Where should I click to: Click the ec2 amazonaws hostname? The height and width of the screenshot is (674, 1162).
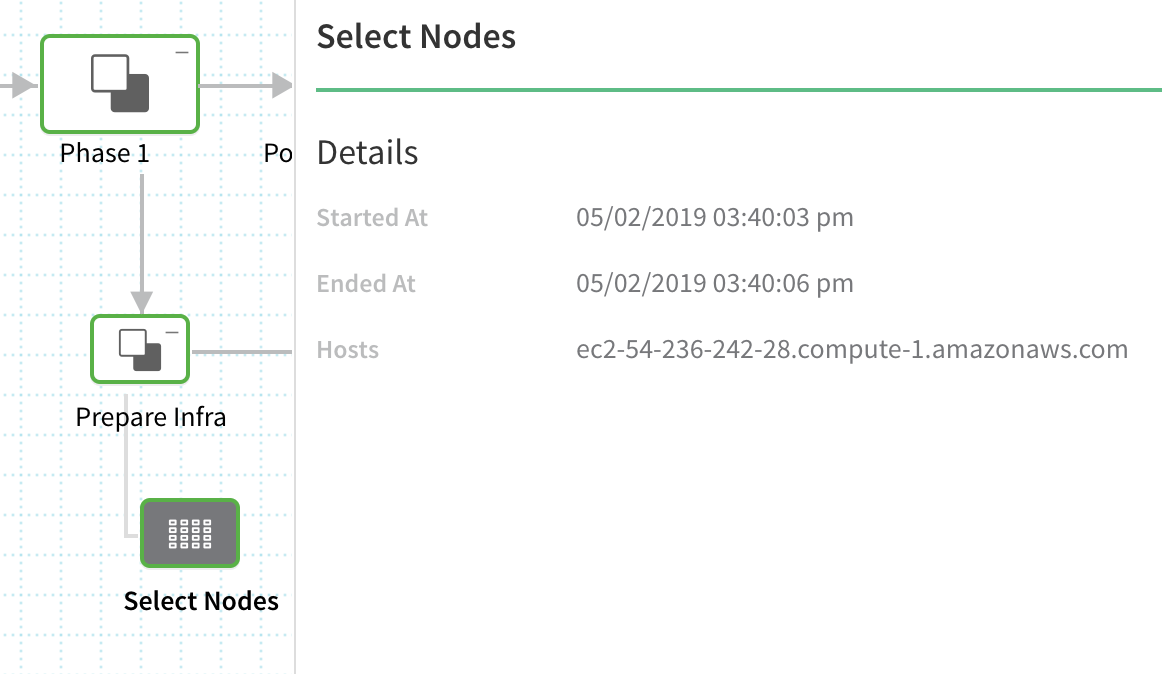coord(852,349)
